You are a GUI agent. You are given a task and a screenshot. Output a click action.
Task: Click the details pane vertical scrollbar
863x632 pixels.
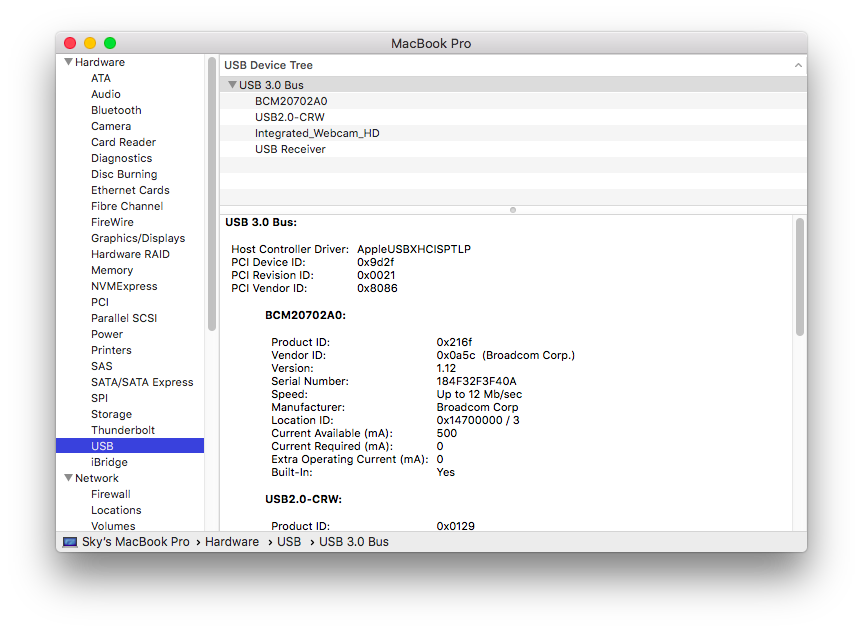(800, 277)
